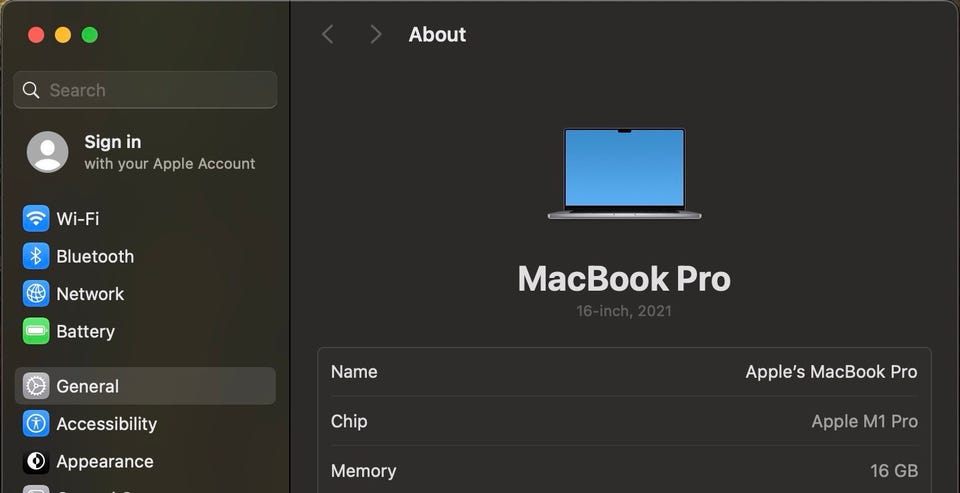The image size is (960, 493).
Task: Click the Network globe icon
Action: coord(36,294)
